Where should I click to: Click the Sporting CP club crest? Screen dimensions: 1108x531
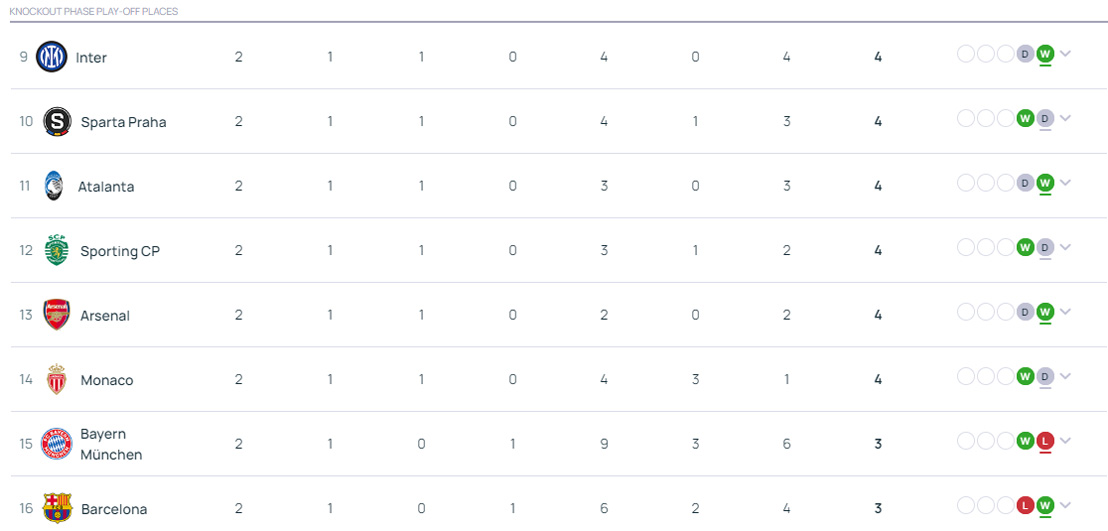[56, 251]
